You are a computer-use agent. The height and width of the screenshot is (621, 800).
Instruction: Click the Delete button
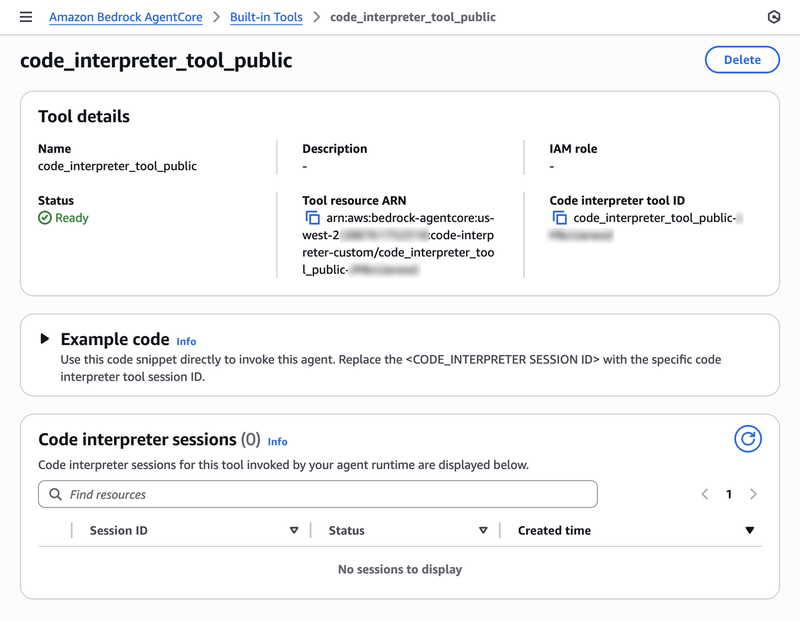[742, 60]
